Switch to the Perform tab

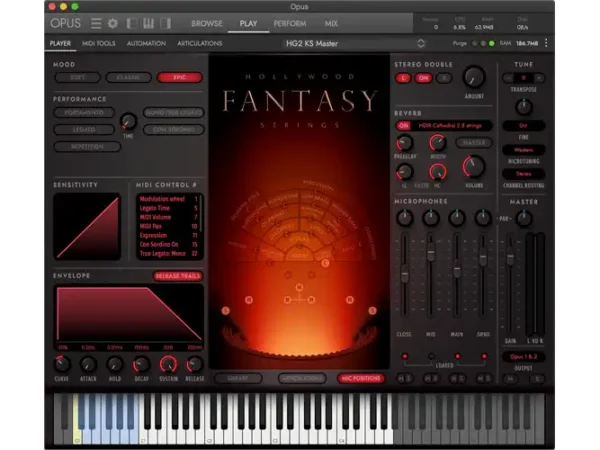pos(290,24)
